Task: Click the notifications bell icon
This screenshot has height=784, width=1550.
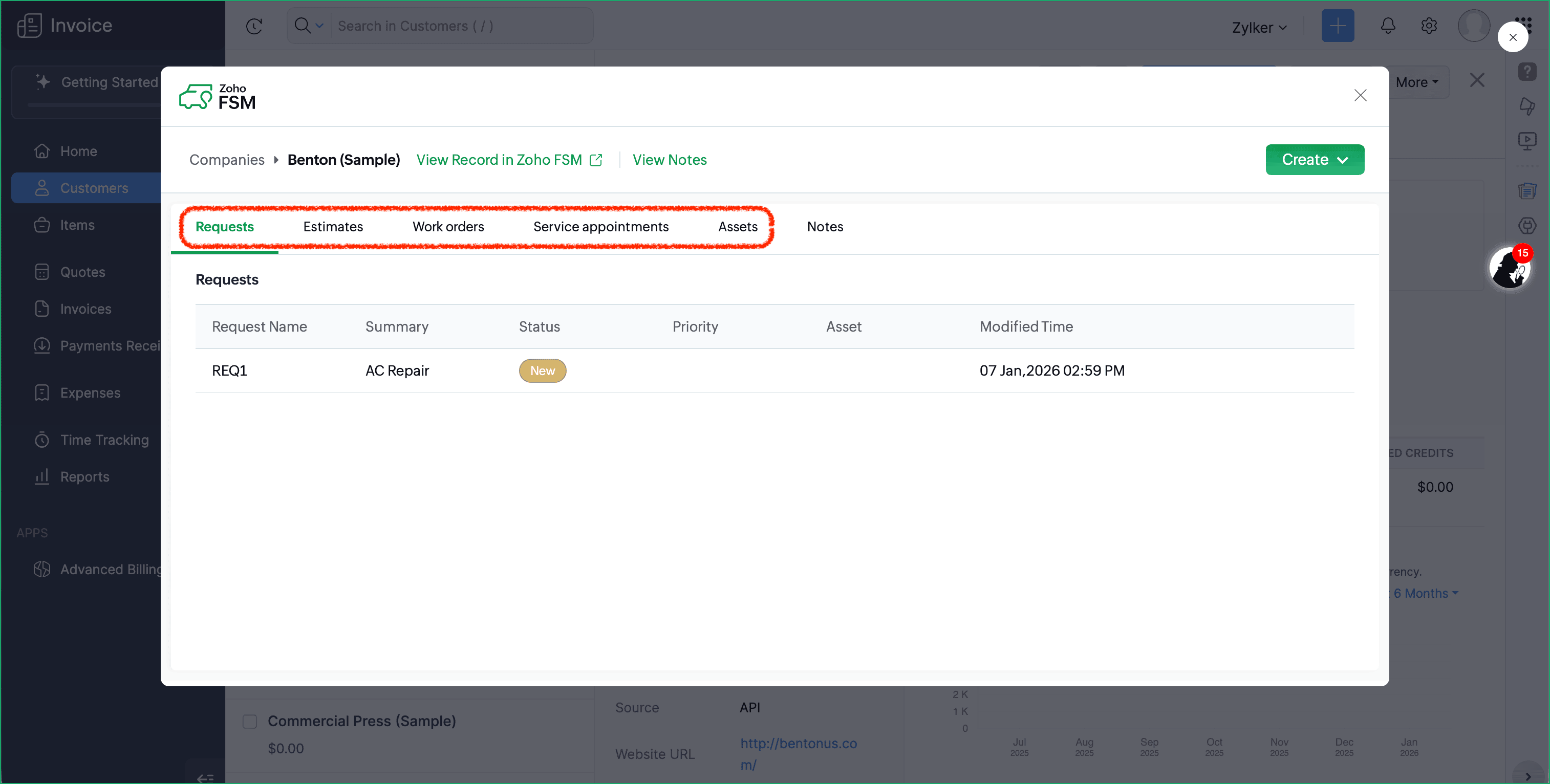Action: coord(1388,26)
